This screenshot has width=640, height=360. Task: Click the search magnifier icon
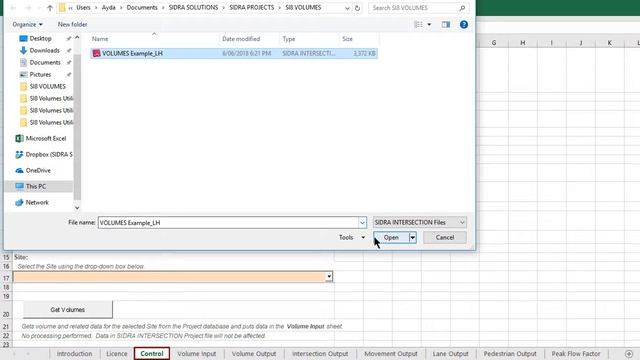pyautogui.click(x=462, y=8)
